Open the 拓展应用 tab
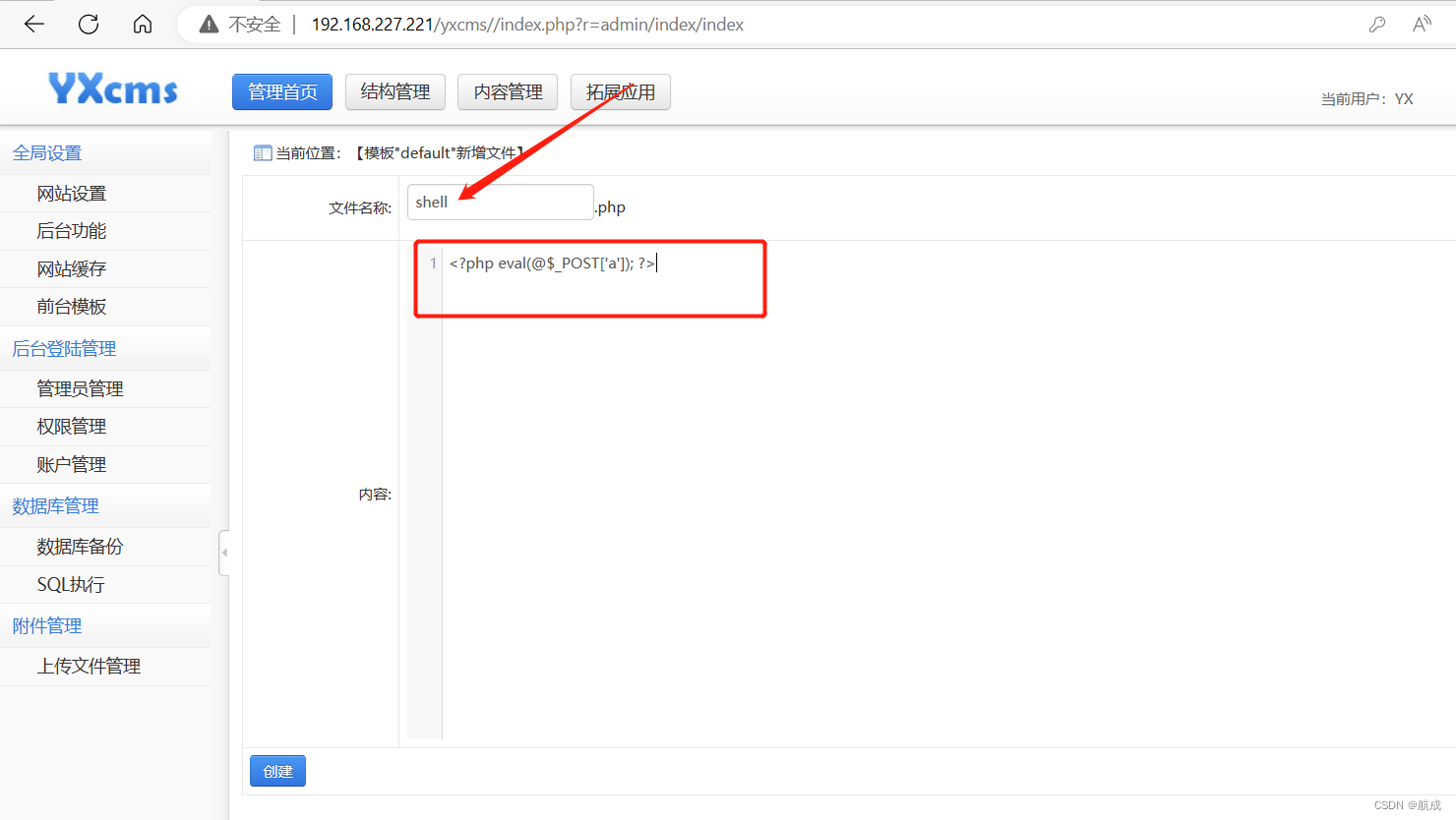The height and width of the screenshot is (820, 1456). [x=621, y=92]
